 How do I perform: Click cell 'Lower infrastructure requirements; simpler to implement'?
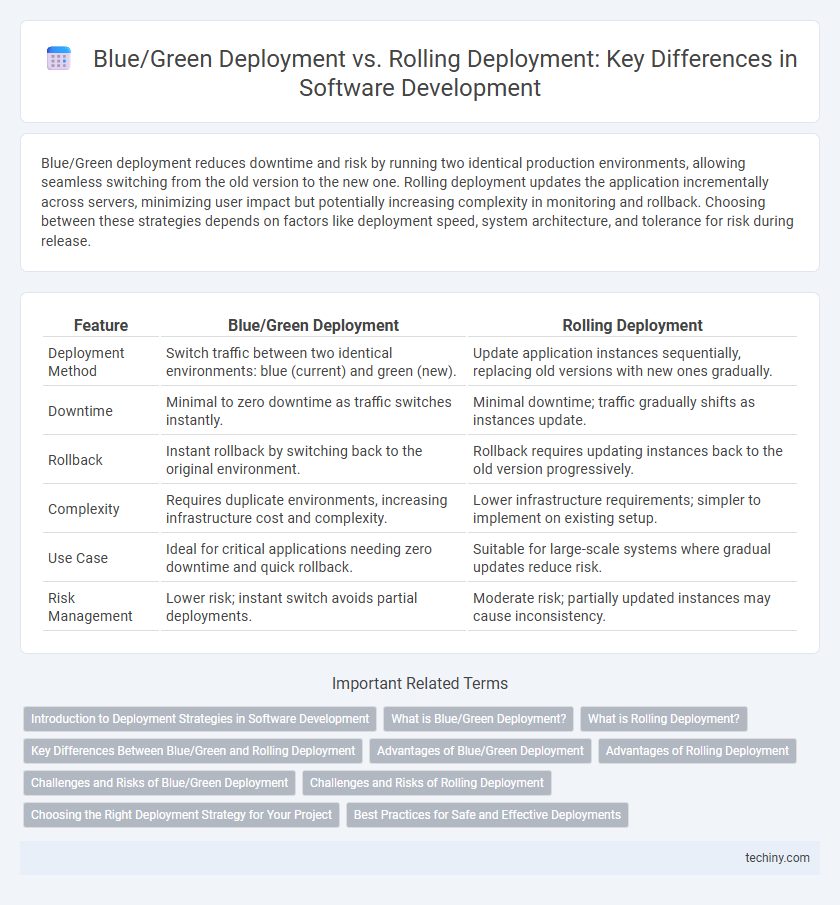coord(632,509)
